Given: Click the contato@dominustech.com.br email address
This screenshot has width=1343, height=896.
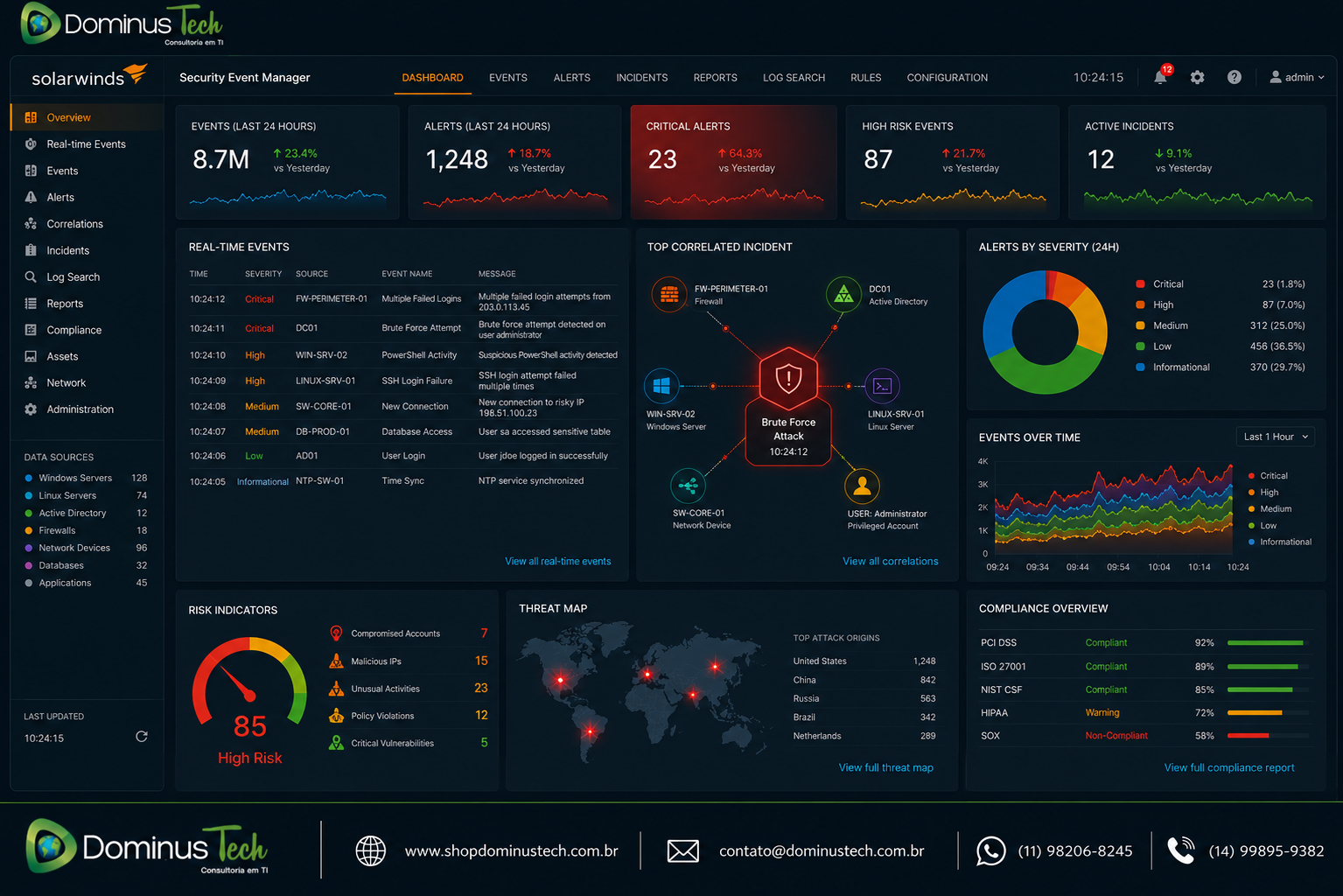Looking at the screenshot, I should [x=822, y=850].
